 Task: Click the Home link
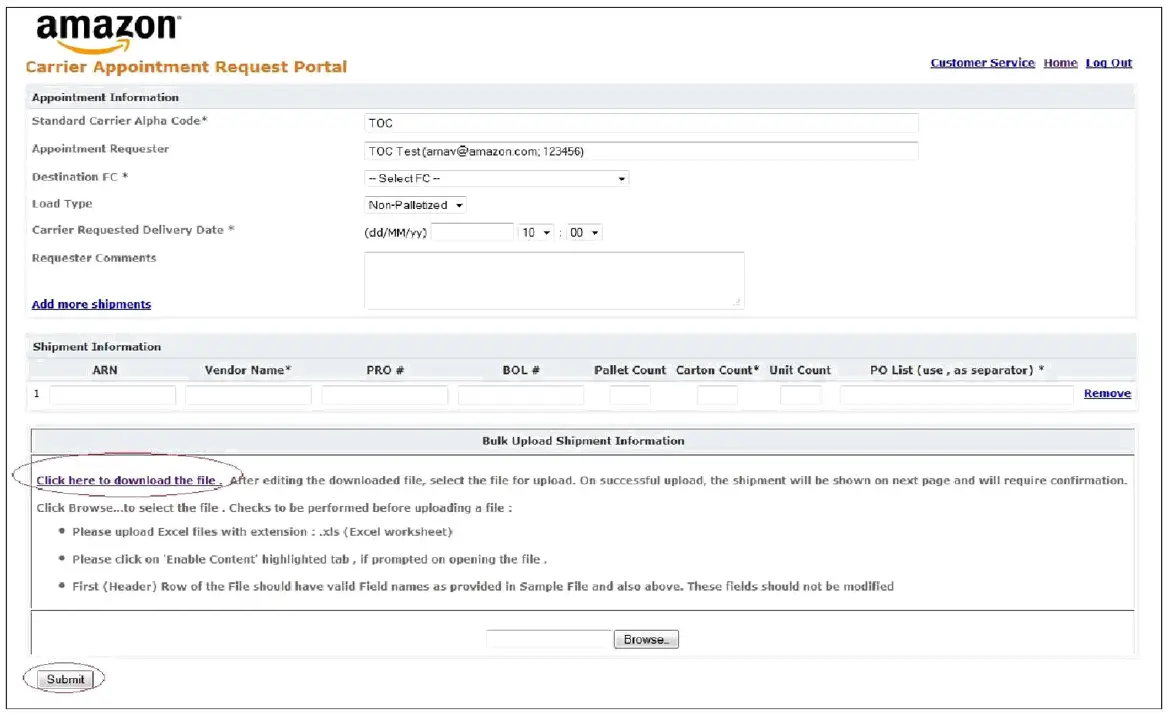coord(1060,62)
